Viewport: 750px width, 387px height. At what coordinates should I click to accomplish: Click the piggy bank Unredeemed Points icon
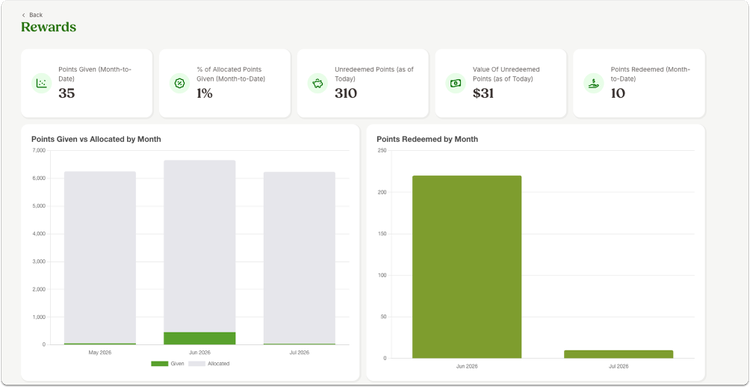[x=318, y=83]
